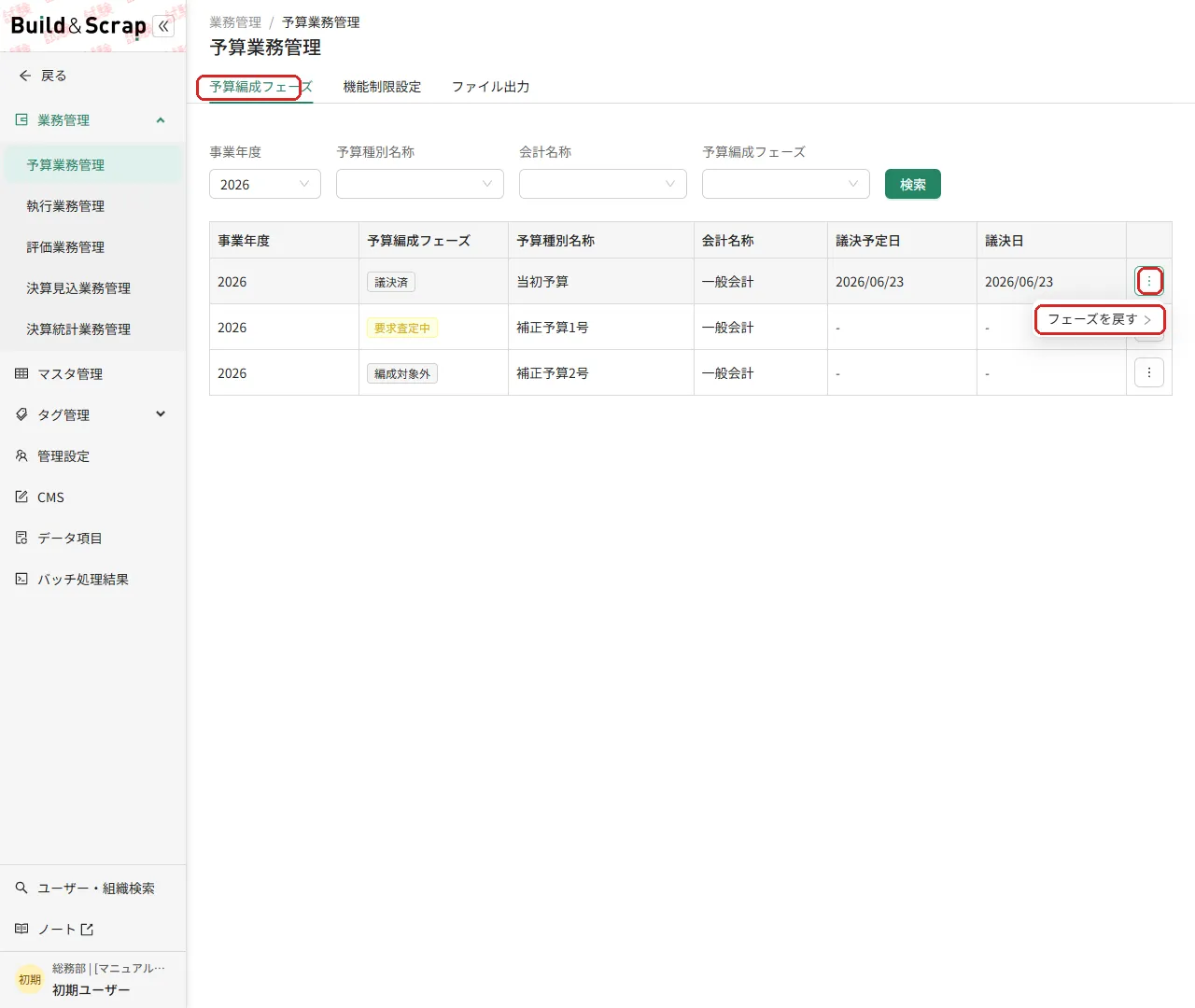Screen dimensions: 1195x1008
Task: Click the 議決予定日 value 2026/06/23
Action: click(869, 282)
